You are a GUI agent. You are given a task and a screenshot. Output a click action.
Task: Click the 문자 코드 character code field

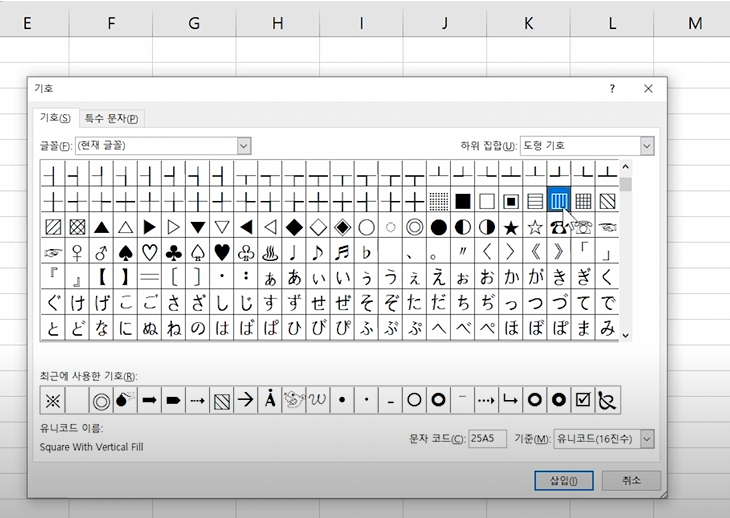(x=487, y=438)
